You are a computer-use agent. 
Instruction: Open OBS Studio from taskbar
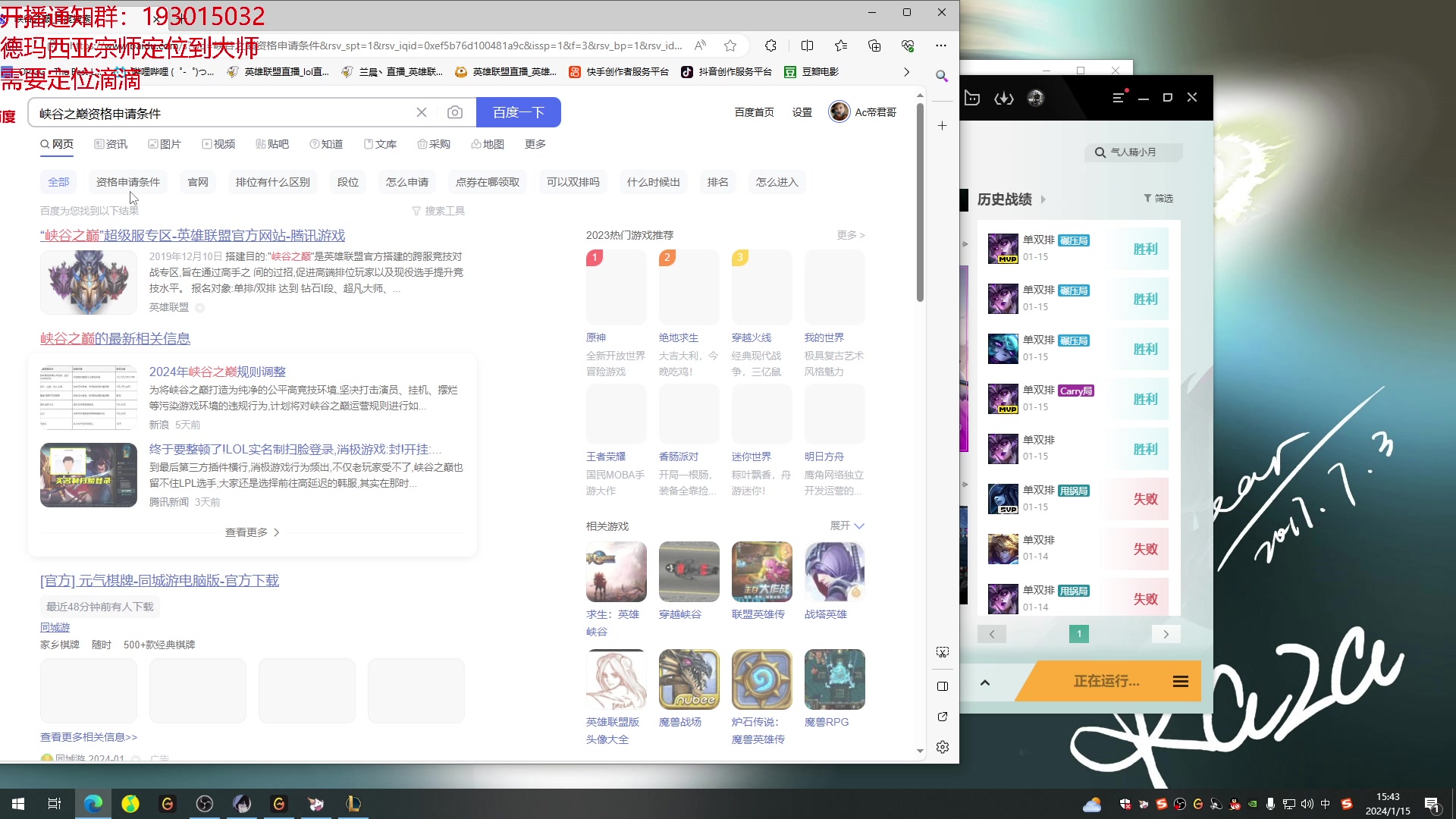205,804
